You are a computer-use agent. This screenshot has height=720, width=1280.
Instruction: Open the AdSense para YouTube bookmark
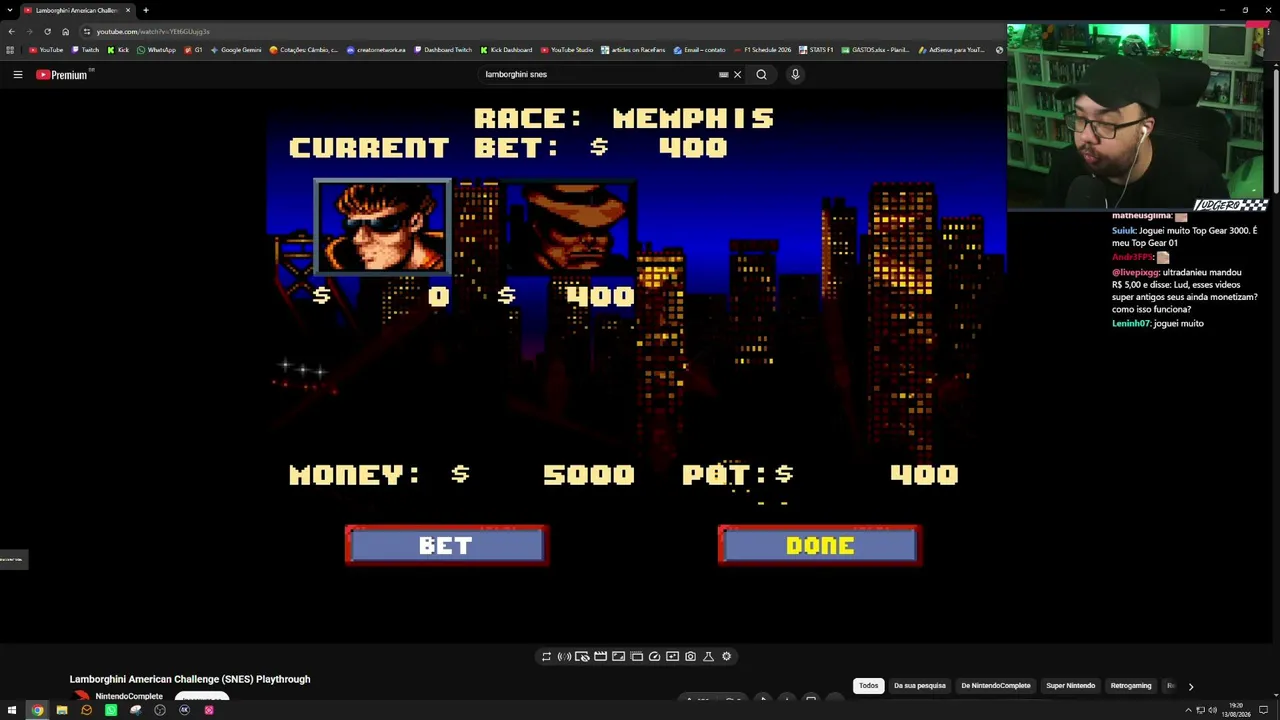[951, 49]
